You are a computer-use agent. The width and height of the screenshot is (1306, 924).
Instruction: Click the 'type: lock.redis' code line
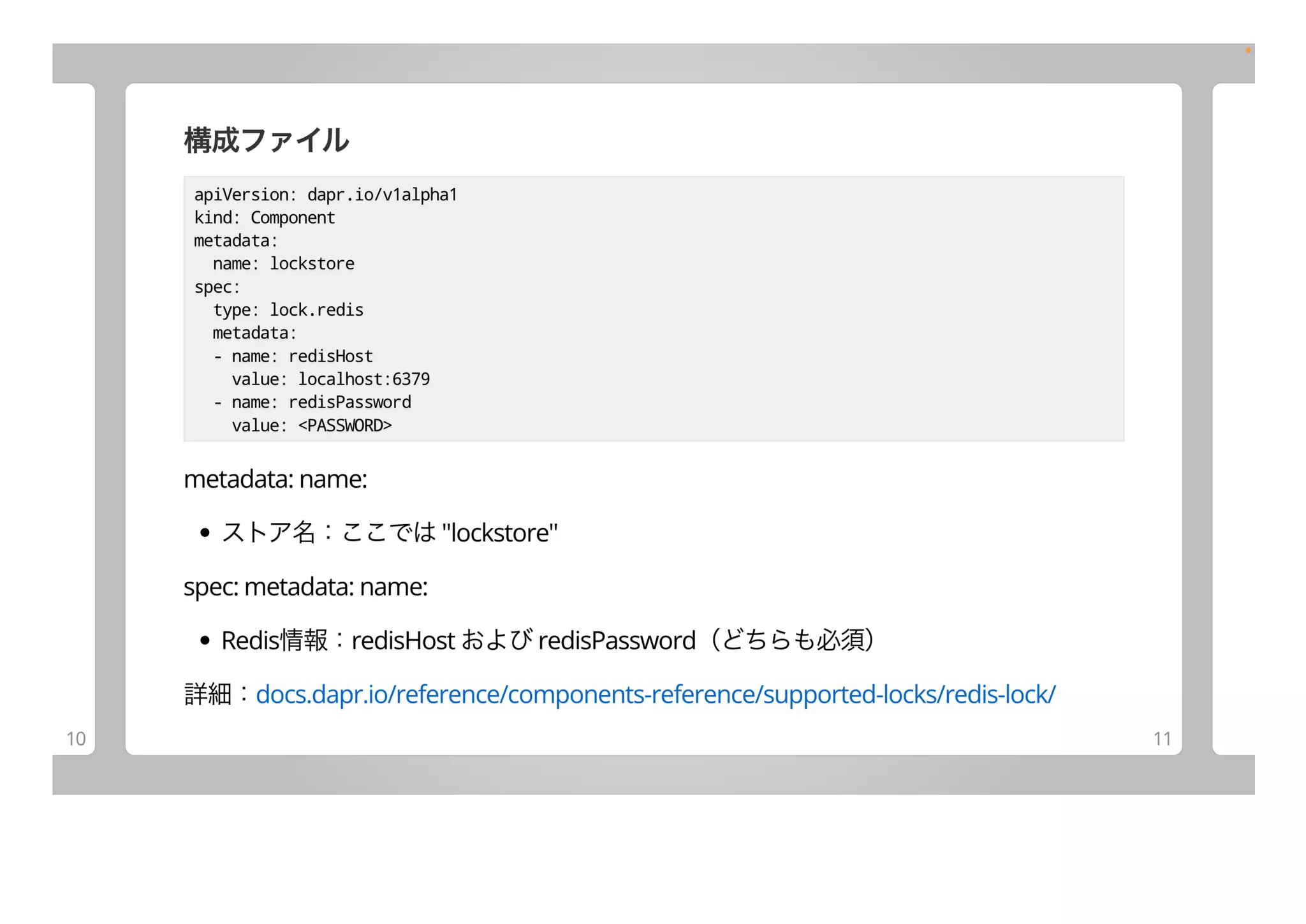pyautogui.click(x=288, y=310)
